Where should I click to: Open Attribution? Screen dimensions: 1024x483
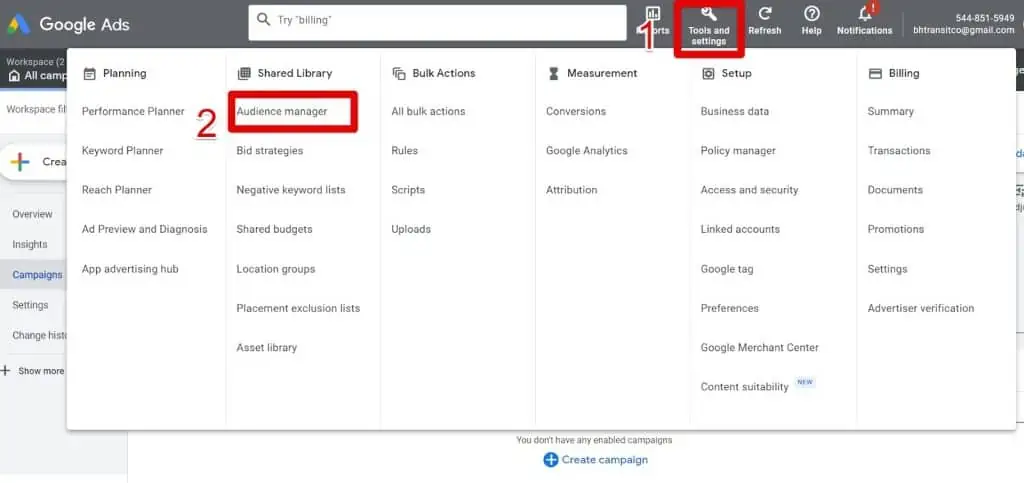click(x=571, y=190)
